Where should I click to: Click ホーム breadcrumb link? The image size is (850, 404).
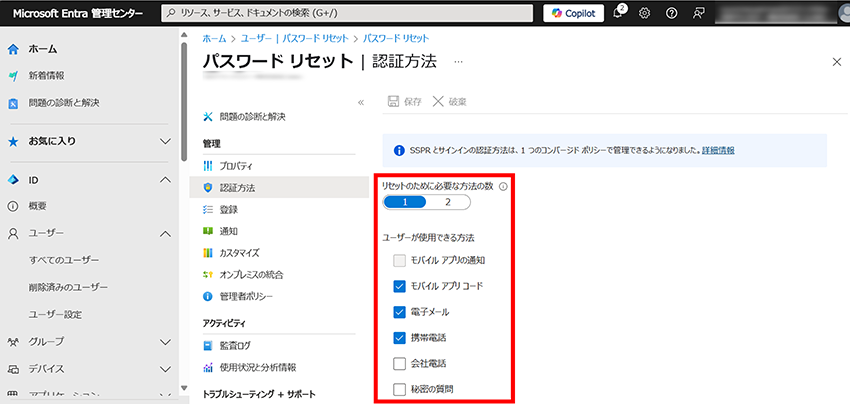[x=214, y=38]
